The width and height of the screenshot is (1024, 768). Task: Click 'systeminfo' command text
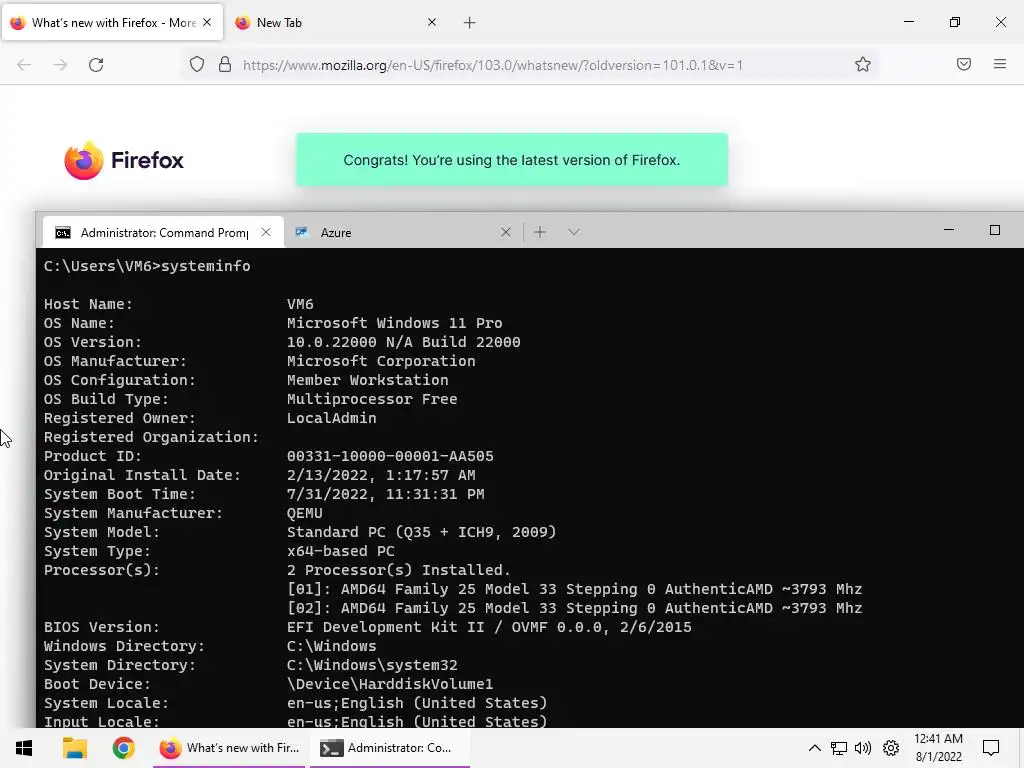[x=206, y=266]
